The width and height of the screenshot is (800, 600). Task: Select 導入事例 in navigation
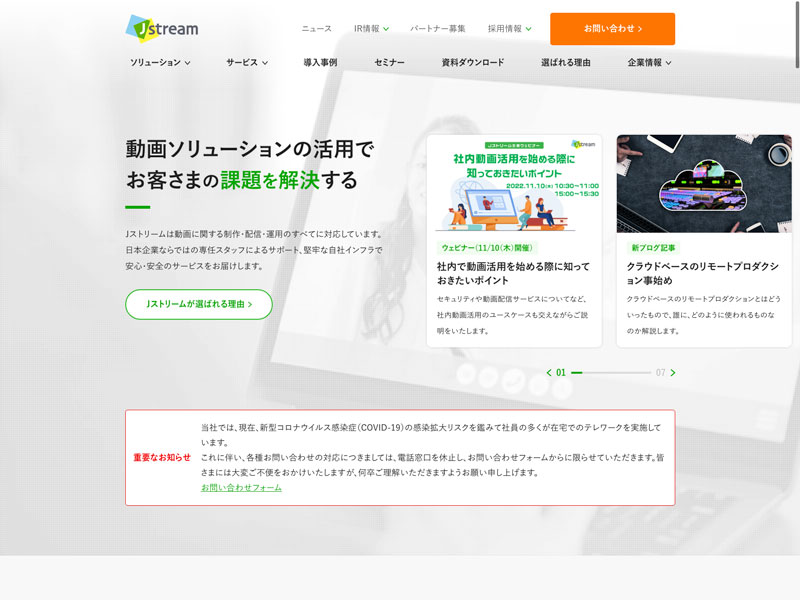coord(320,62)
